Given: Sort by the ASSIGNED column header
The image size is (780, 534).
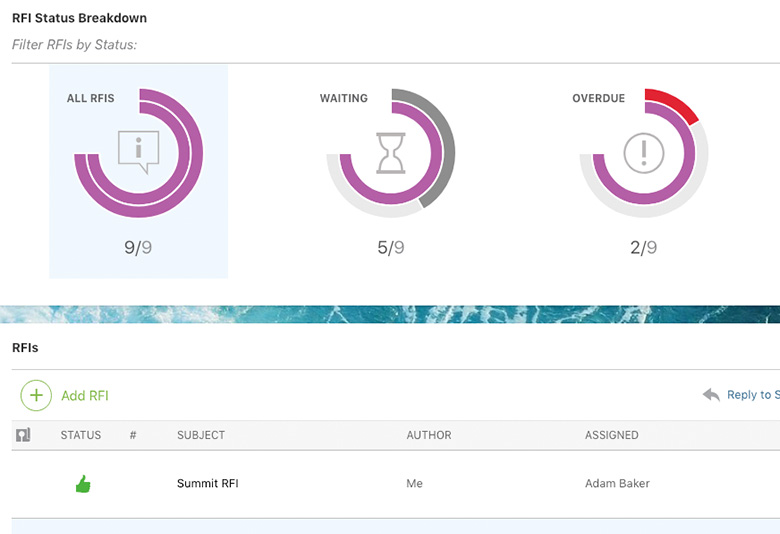Looking at the screenshot, I should click(x=611, y=435).
